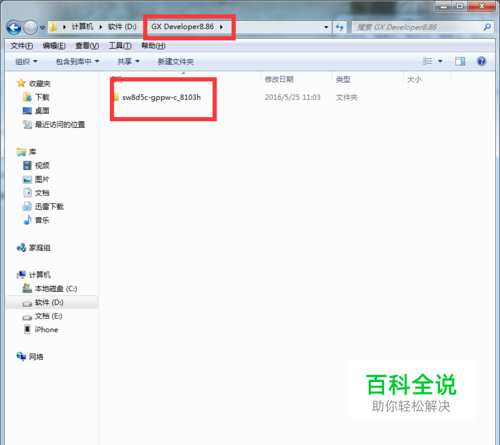Open 本地磁盘 (C:) drive
The width and height of the screenshot is (500, 445).
(56, 289)
